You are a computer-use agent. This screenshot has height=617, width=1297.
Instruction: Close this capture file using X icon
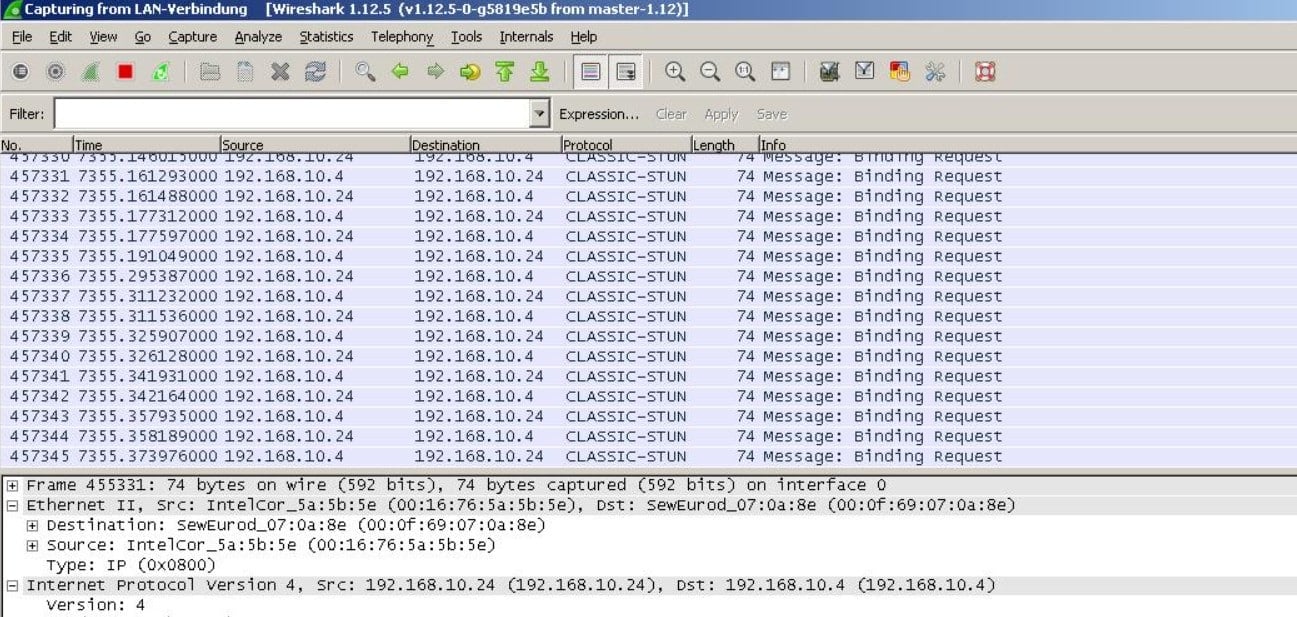click(x=281, y=72)
